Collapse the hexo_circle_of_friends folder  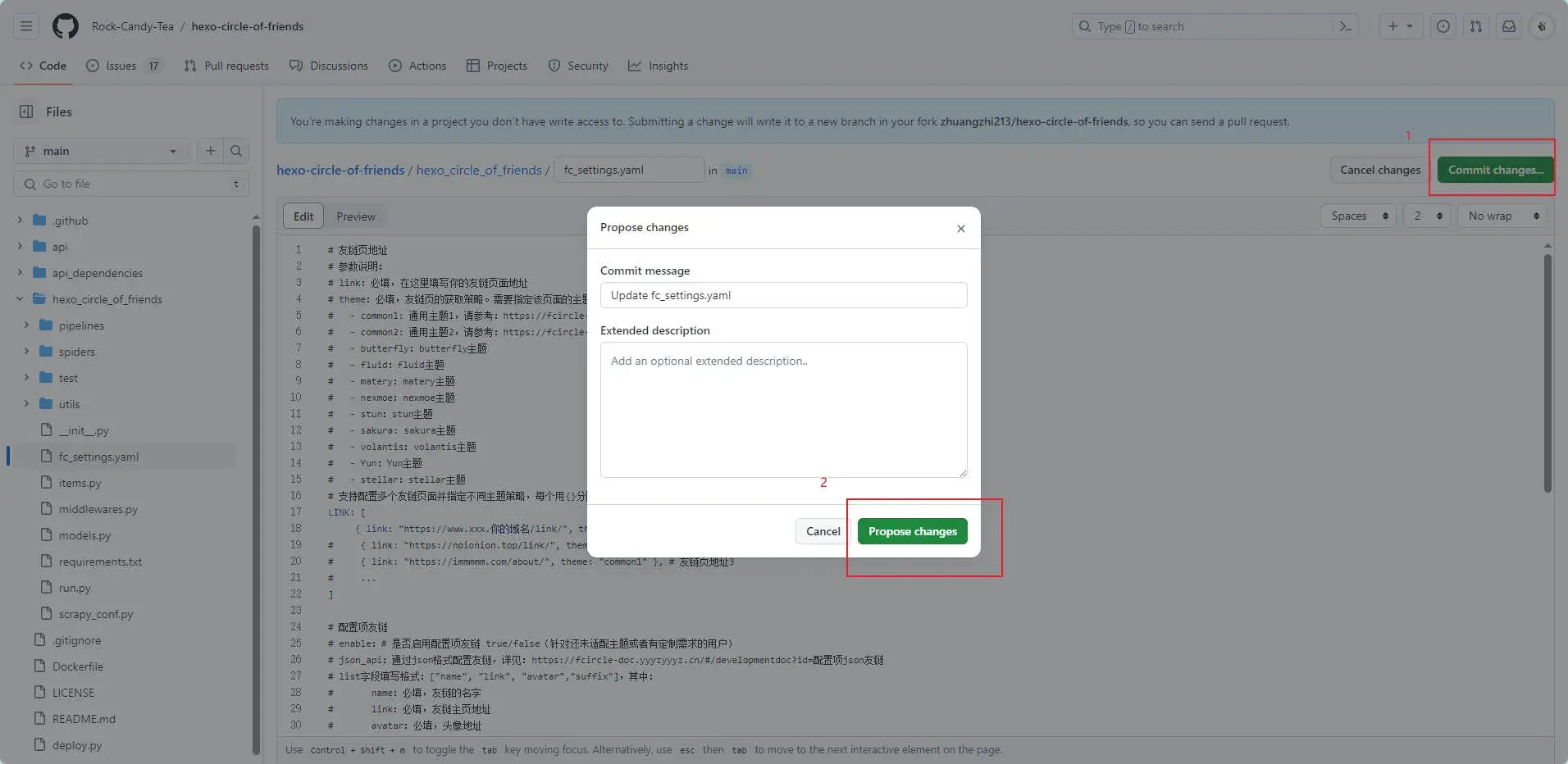click(x=20, y=299)
